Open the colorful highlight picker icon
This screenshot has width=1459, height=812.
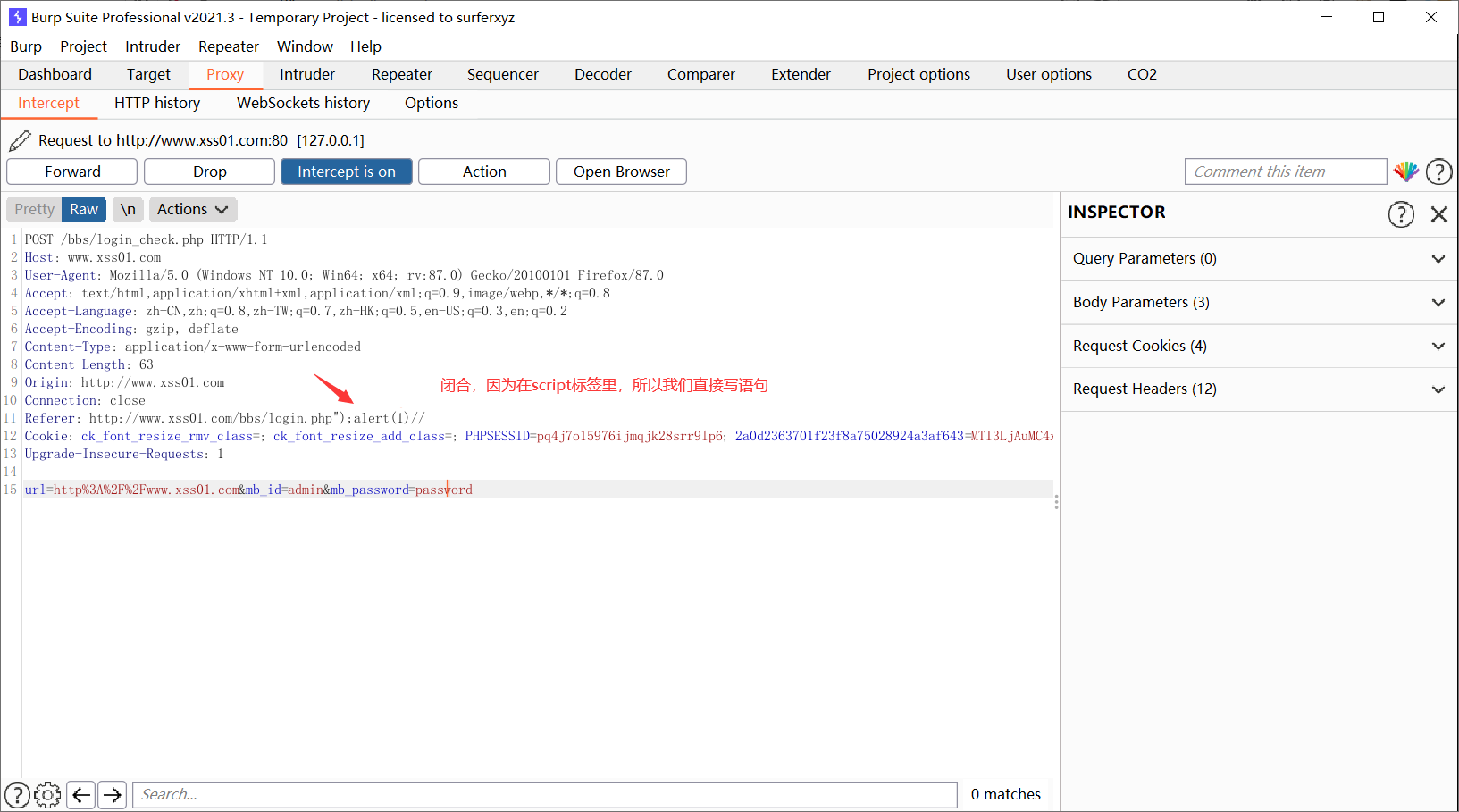[1406, 172]
